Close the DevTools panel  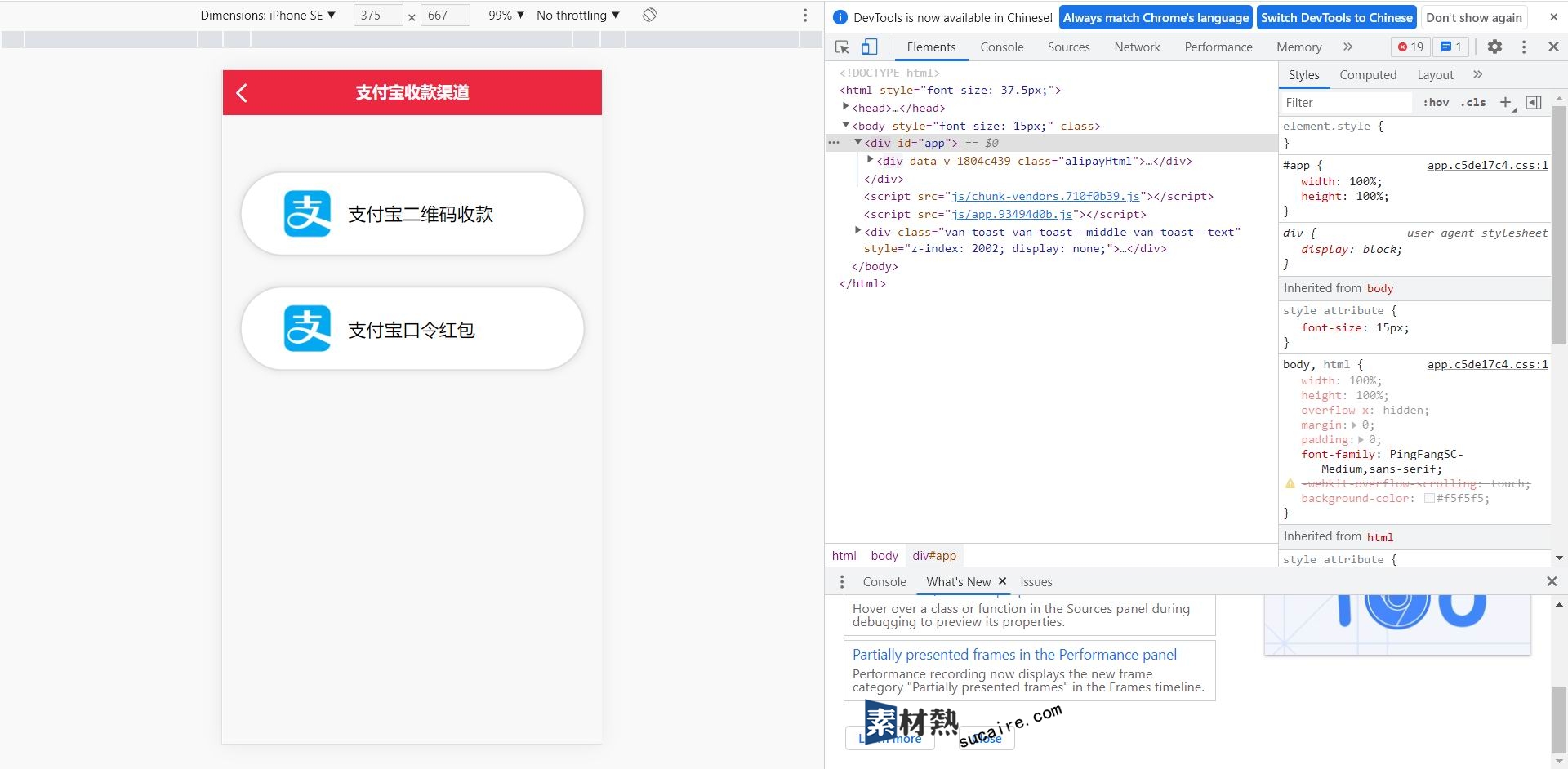pos(1553,47)
